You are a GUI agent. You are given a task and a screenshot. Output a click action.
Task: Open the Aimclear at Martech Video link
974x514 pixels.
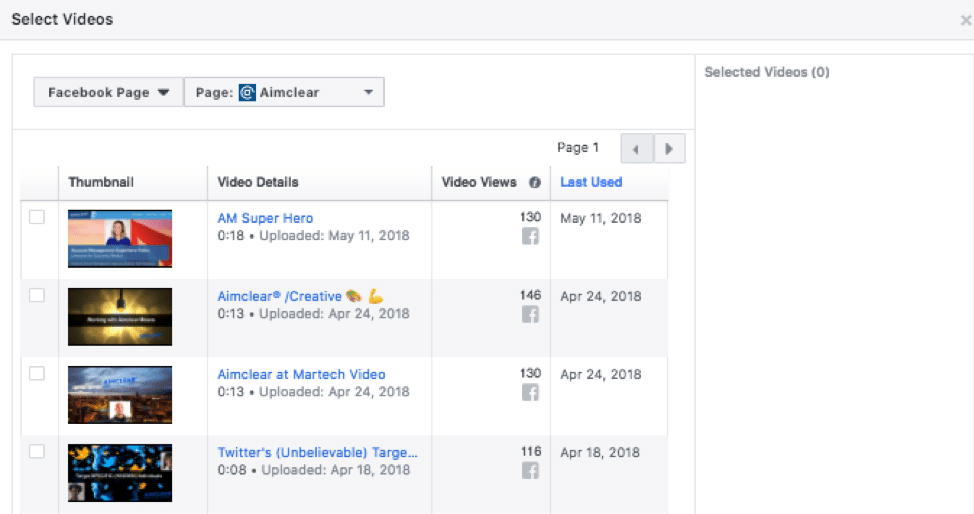point(301,374)
